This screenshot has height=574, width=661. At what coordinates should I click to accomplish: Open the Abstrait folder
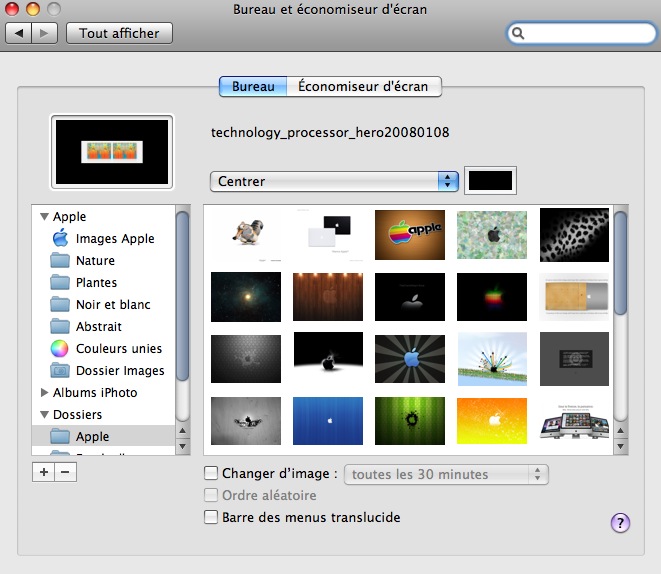[86, 326]
